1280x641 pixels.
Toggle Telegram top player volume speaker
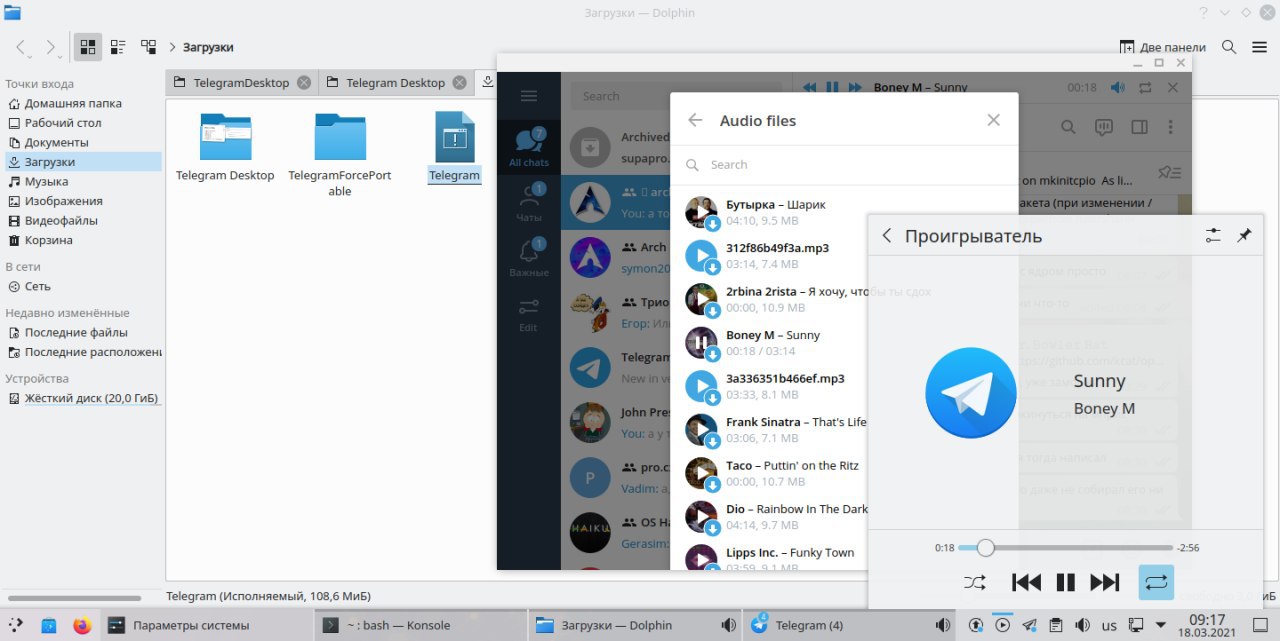[1117, 88]
